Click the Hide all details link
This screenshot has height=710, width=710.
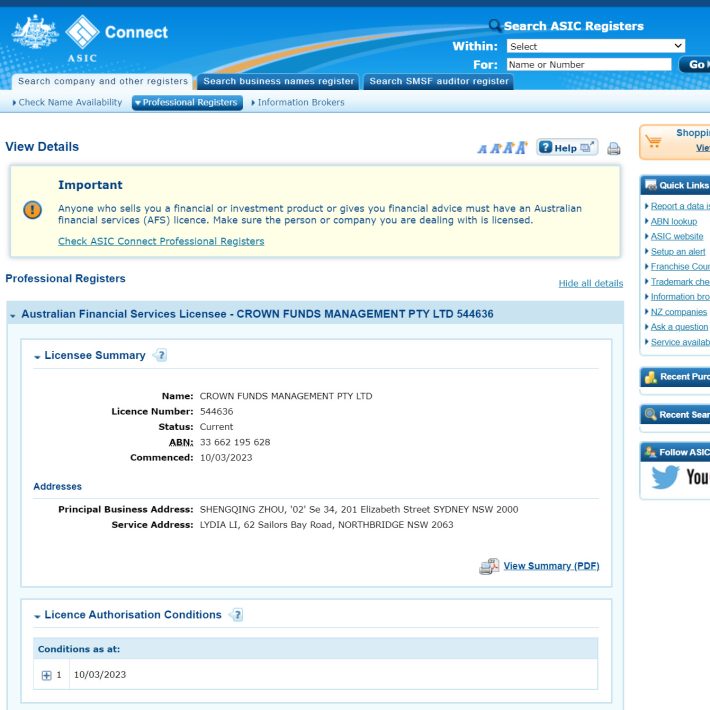[x=590, y=284]
